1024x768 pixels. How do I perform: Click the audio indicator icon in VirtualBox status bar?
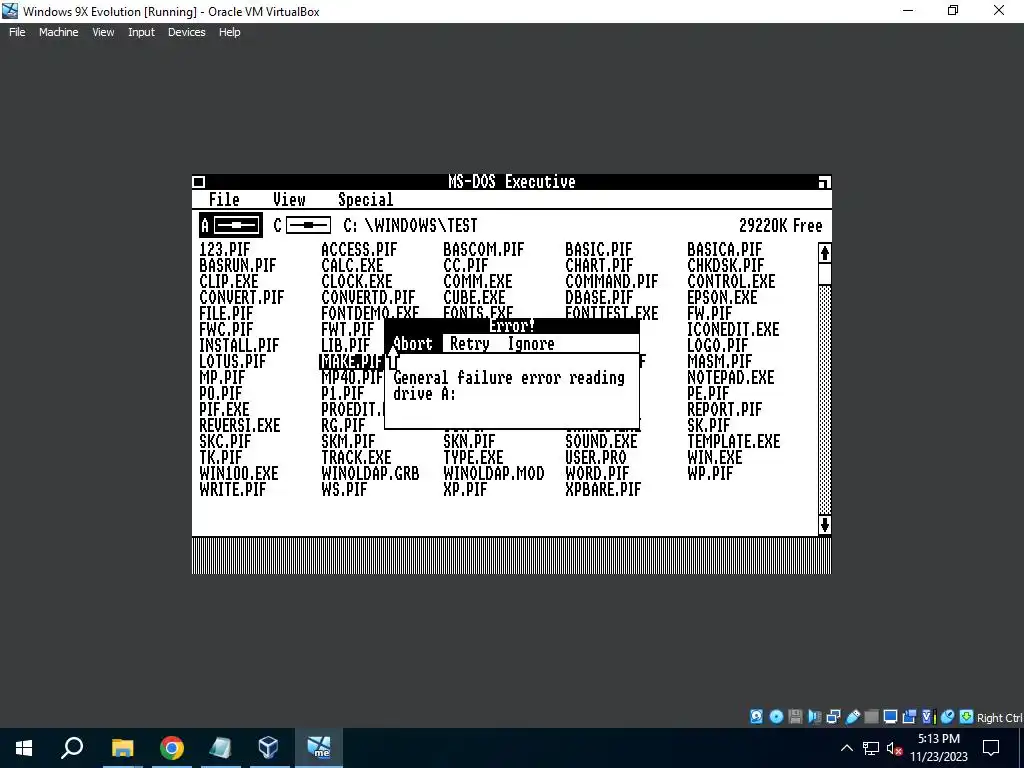point(814,716)
